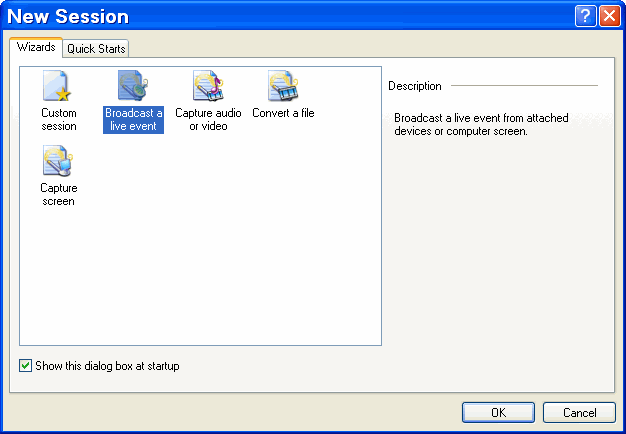This screenshot has width=626, height=434.
Task: Uncheck Show this dialog box at startup
Action: point(25,365)
